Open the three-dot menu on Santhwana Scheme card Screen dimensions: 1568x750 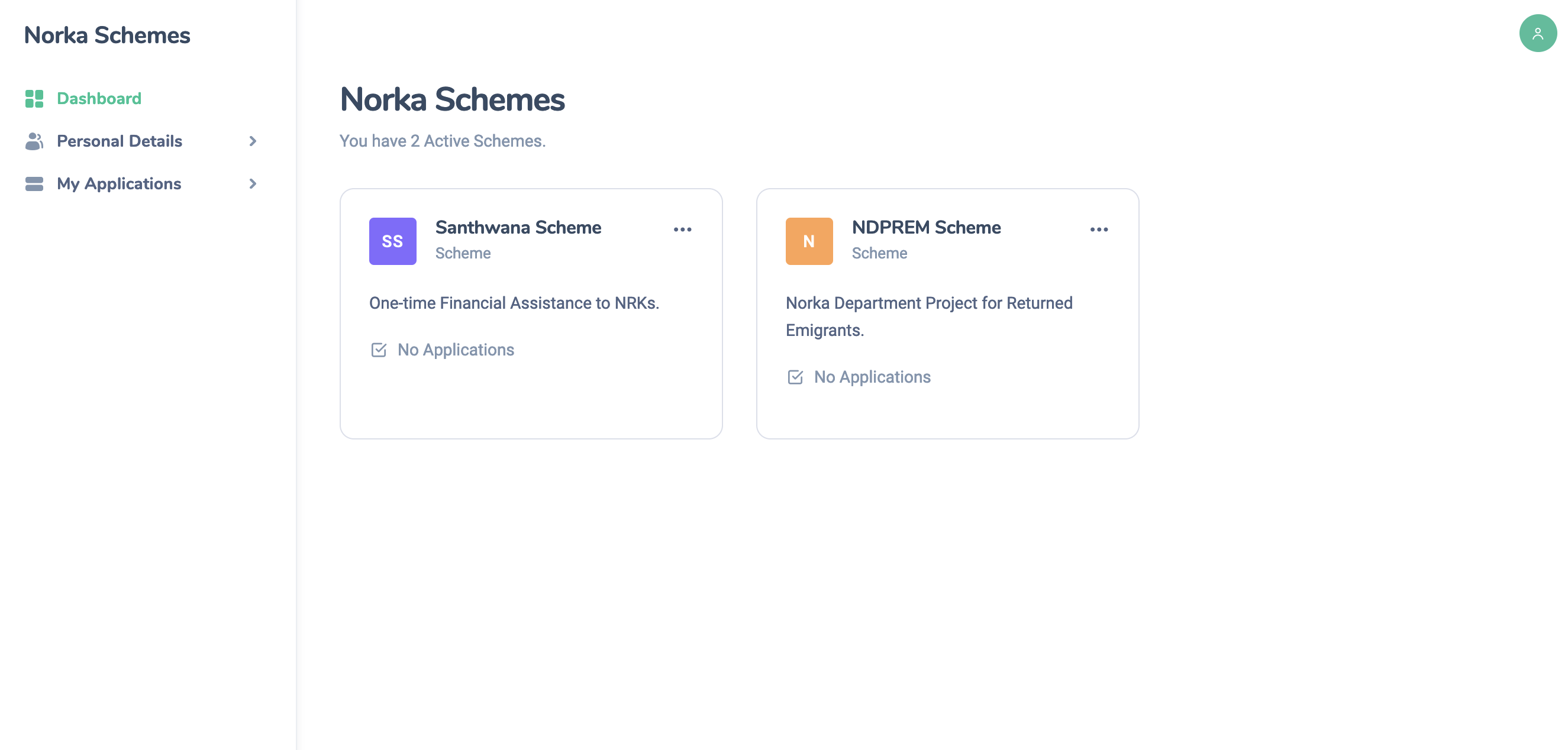coord(682,229)
